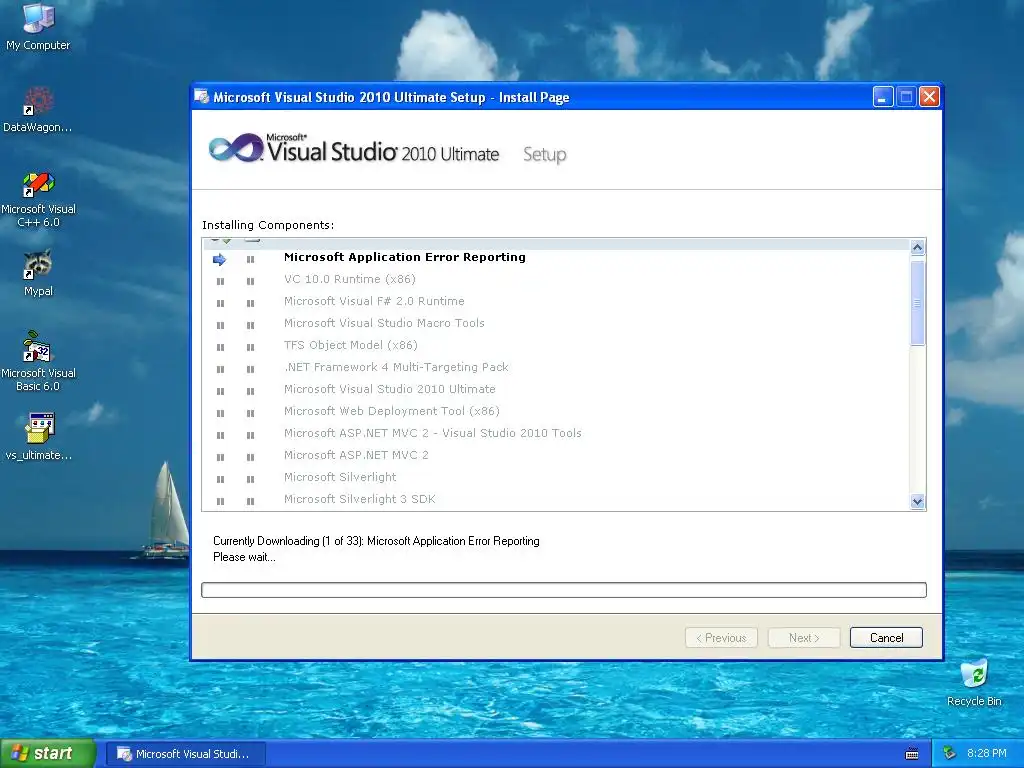Click the Currently Downloading status text

[376, 541]
